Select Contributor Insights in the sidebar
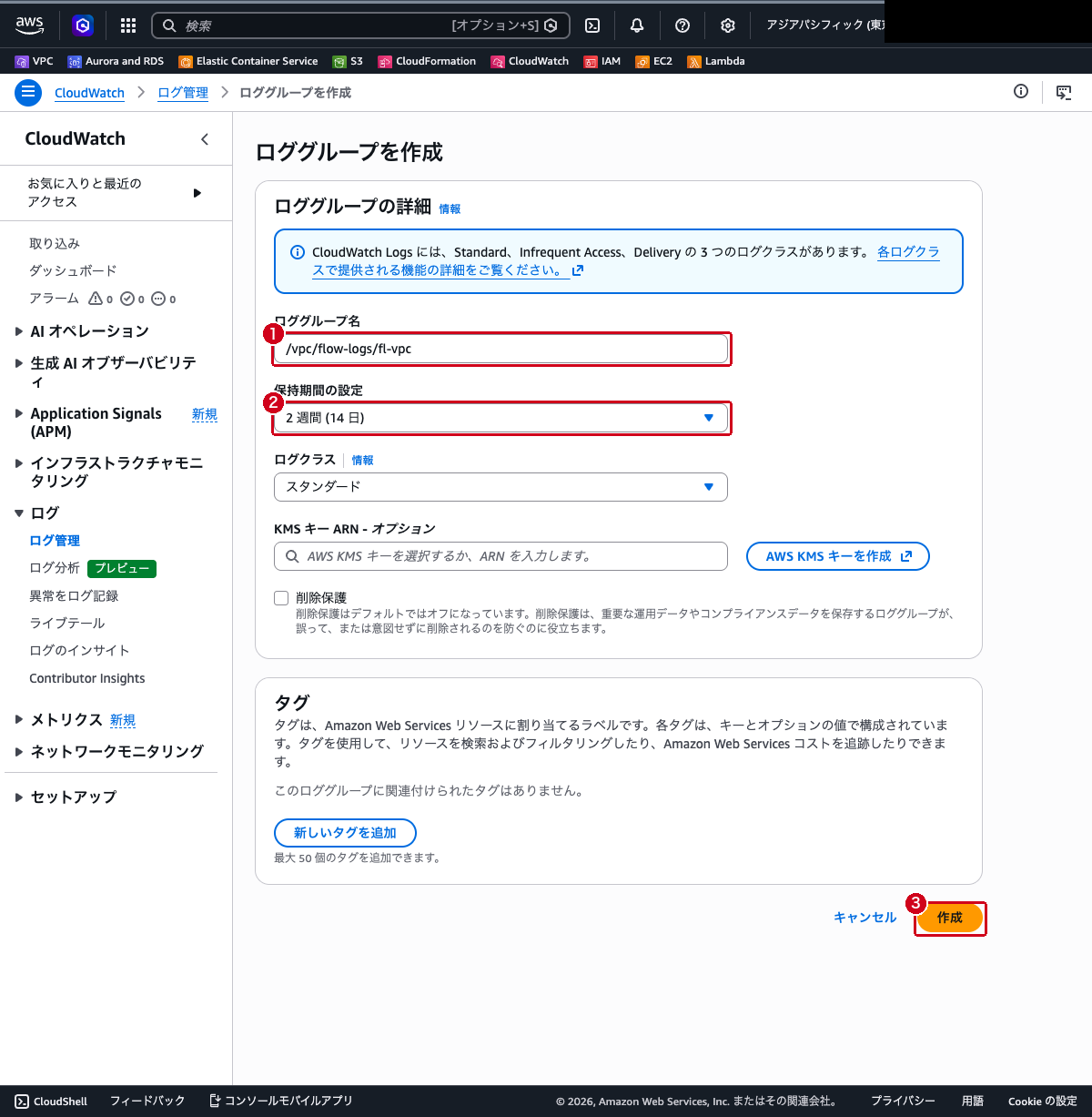Viewport: 1092px width, 1117px height. coord(87,678)
